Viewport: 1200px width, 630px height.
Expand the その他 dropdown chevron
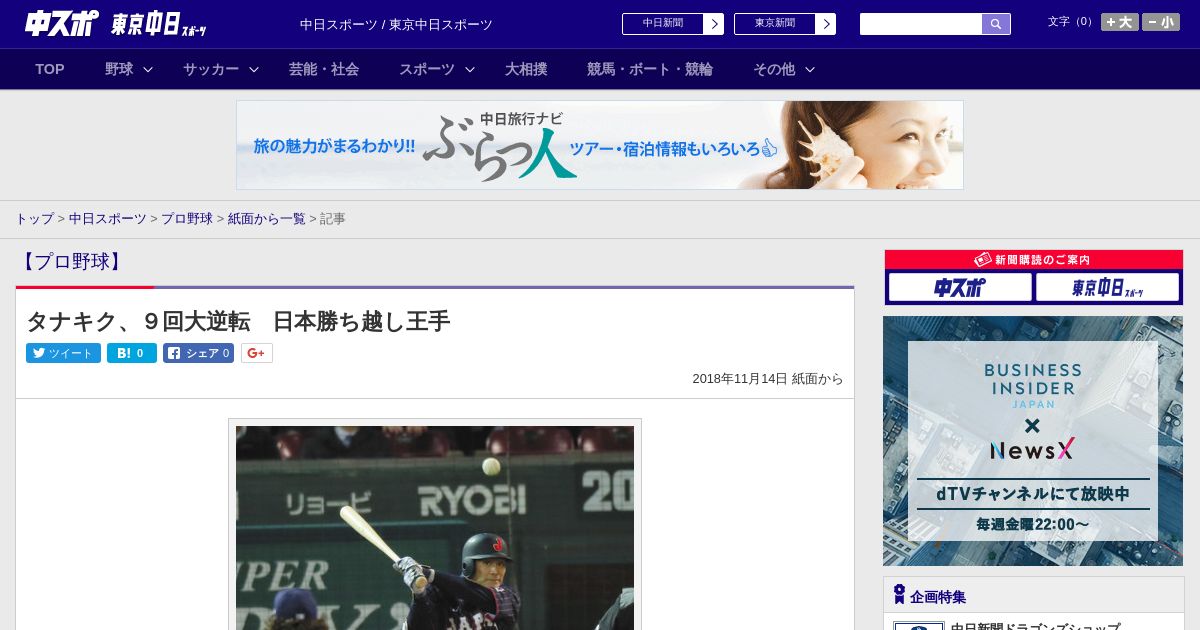pyautogui.click(x=810, y=69)
